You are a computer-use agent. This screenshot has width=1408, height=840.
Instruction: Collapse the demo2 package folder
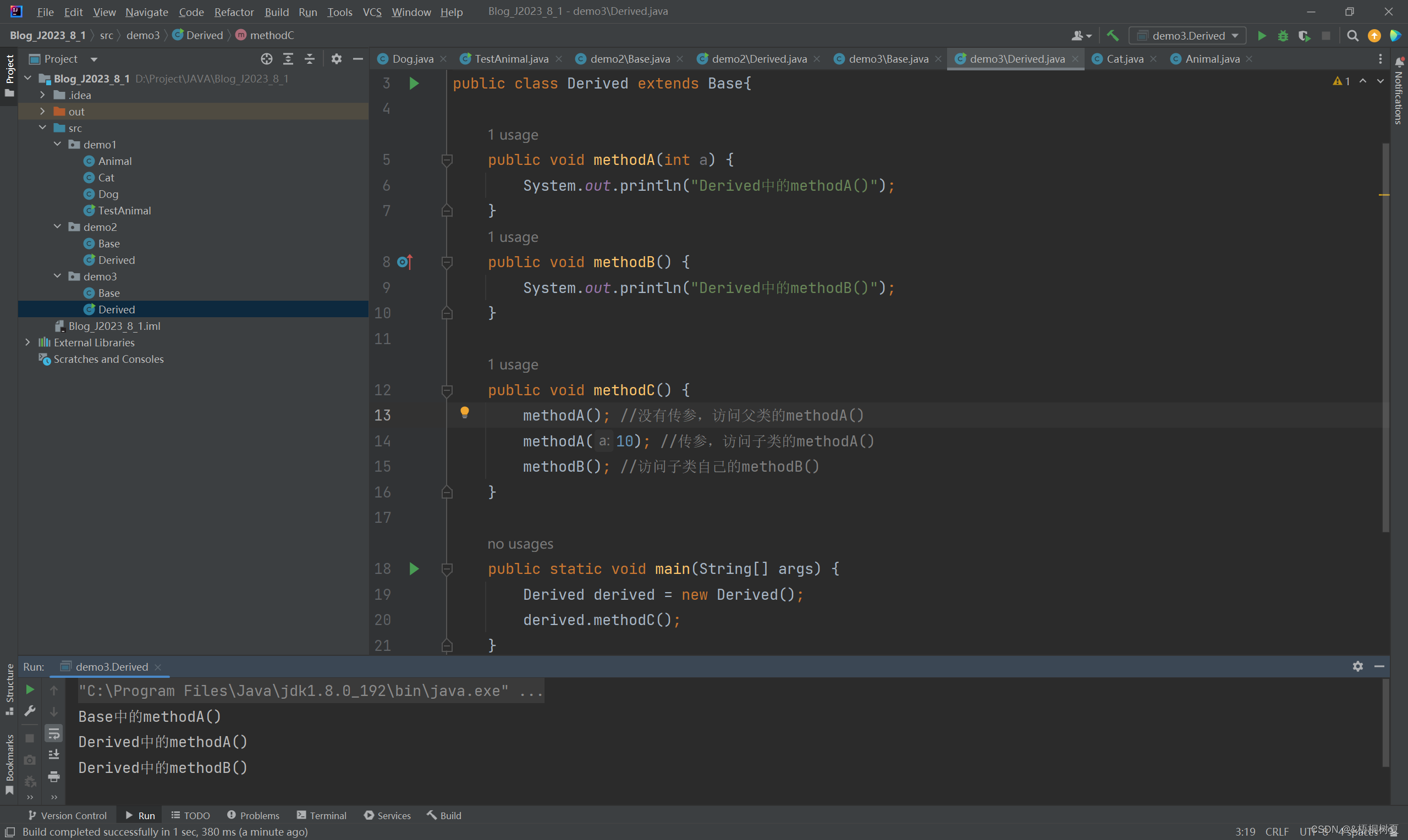[x=57, y=227]
